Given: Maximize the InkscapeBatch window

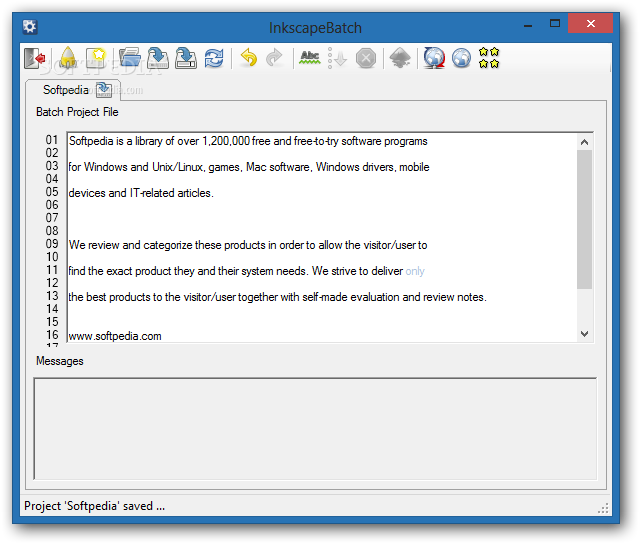Looking at the screenshot, I should tap(555, 24).
